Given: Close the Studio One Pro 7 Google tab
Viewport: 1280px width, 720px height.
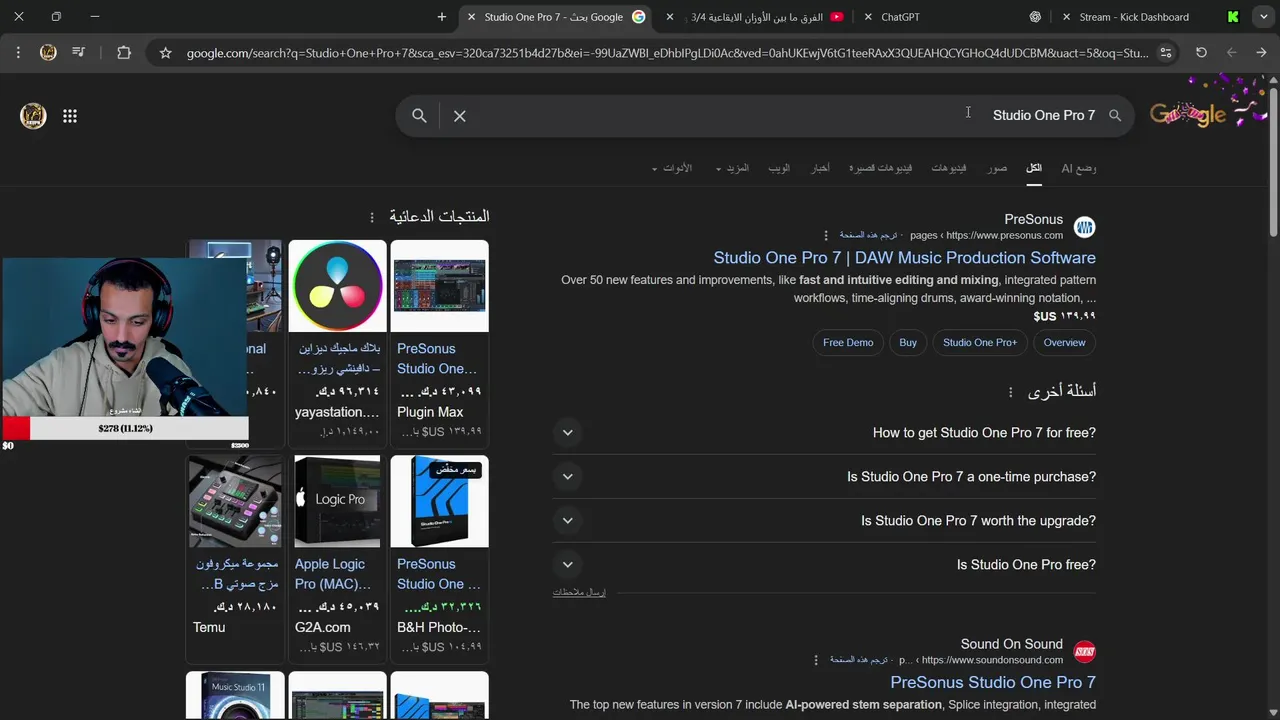Looking at the screenshot, I should (471, 17).
